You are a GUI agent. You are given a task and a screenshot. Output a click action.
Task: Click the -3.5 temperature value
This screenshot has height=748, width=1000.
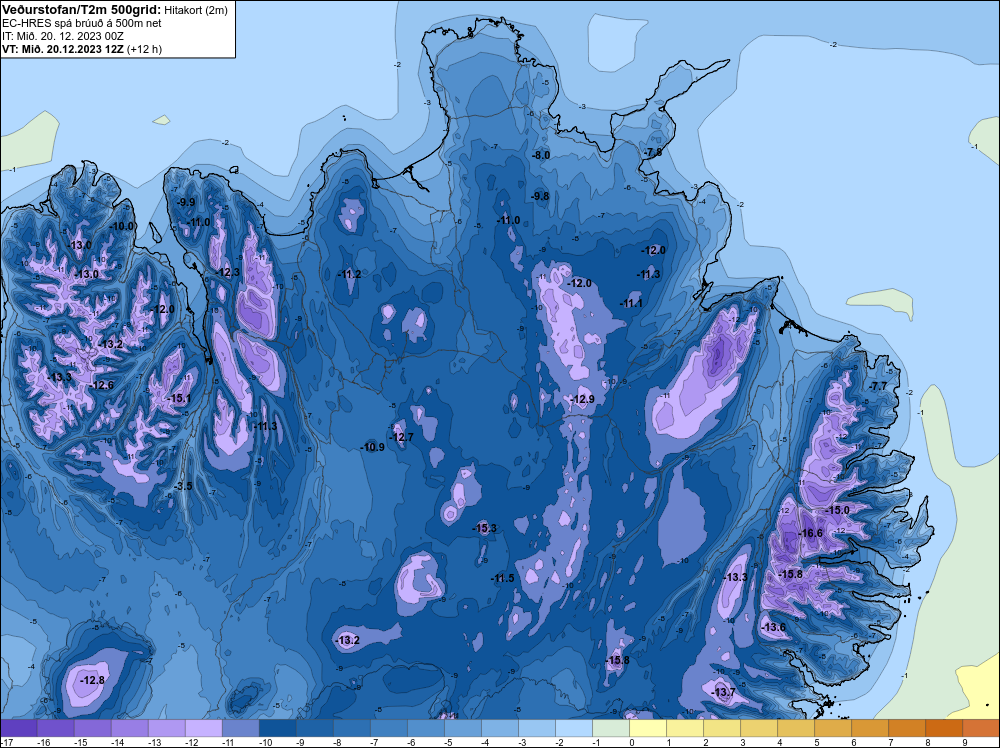tap(182, 486)
